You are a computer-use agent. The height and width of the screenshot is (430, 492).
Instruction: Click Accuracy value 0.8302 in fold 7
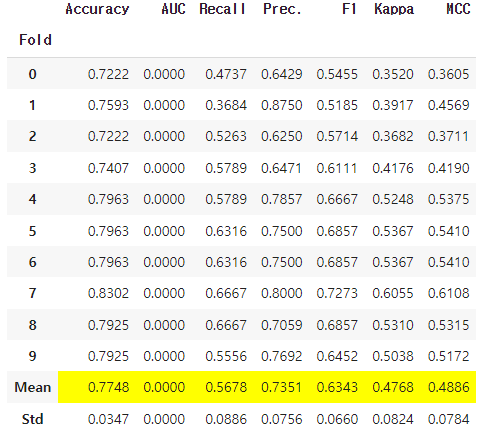(108, 293)
